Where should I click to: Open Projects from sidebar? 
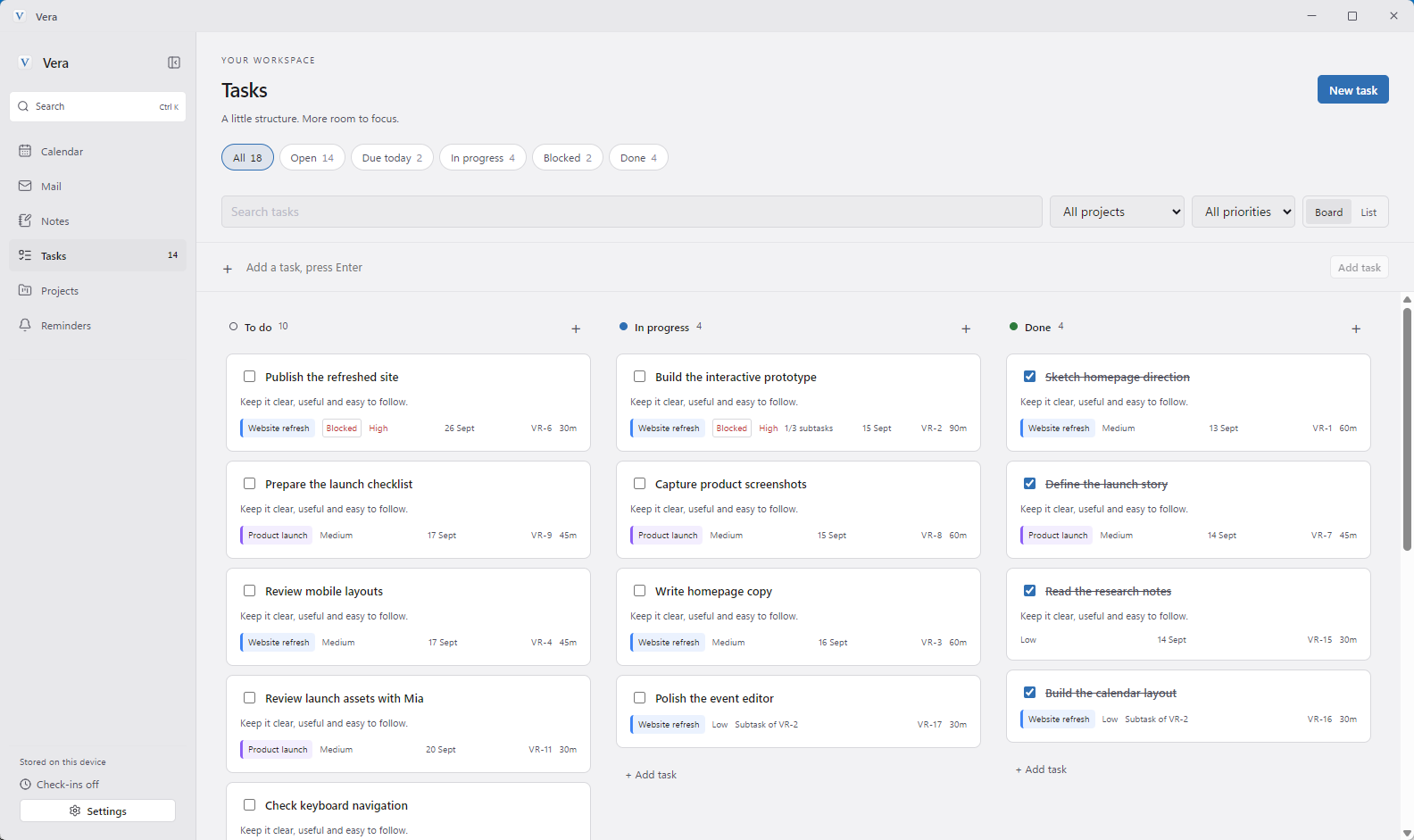click(98, 291)
